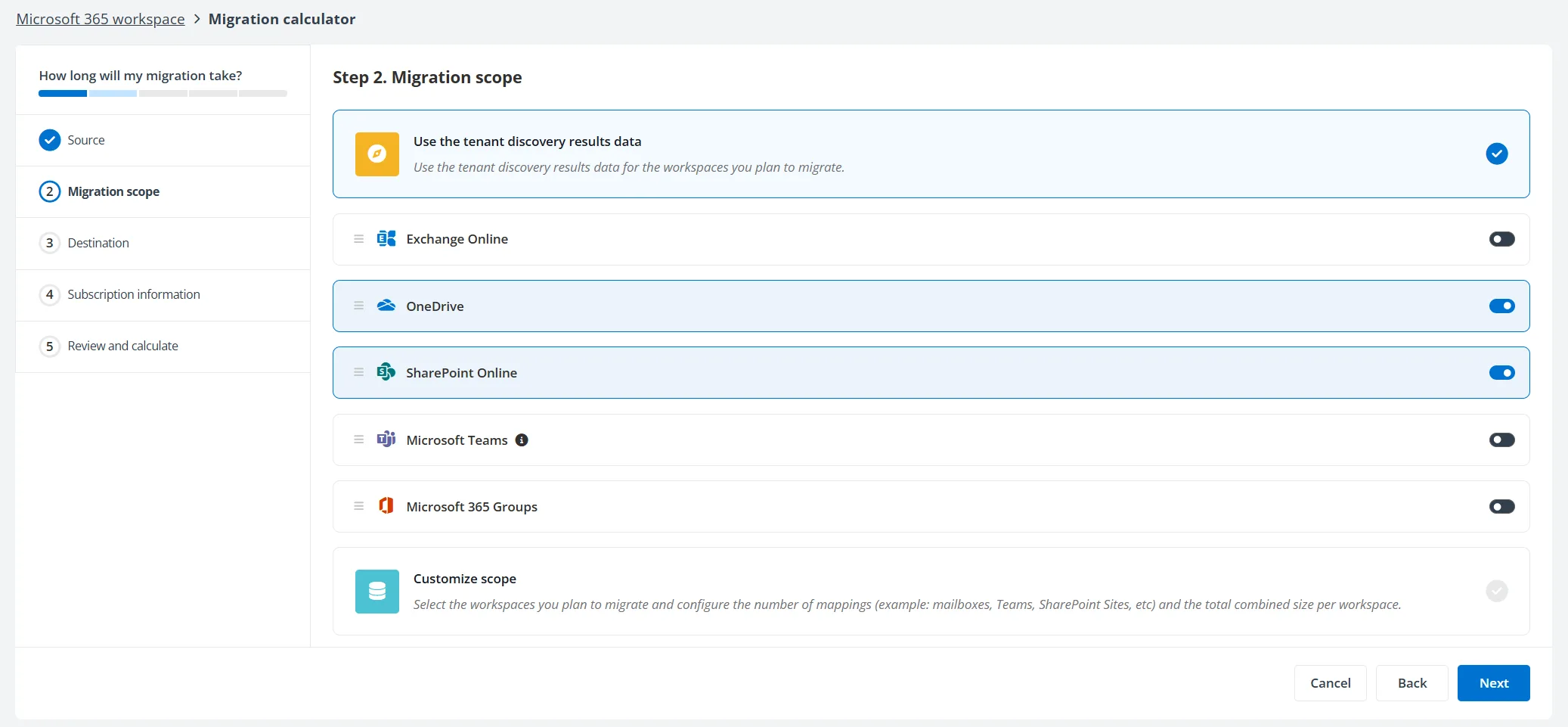Disable the OneDrive toggle
The width and height of the screenshot is (1568, 727).
(1500, 306)
